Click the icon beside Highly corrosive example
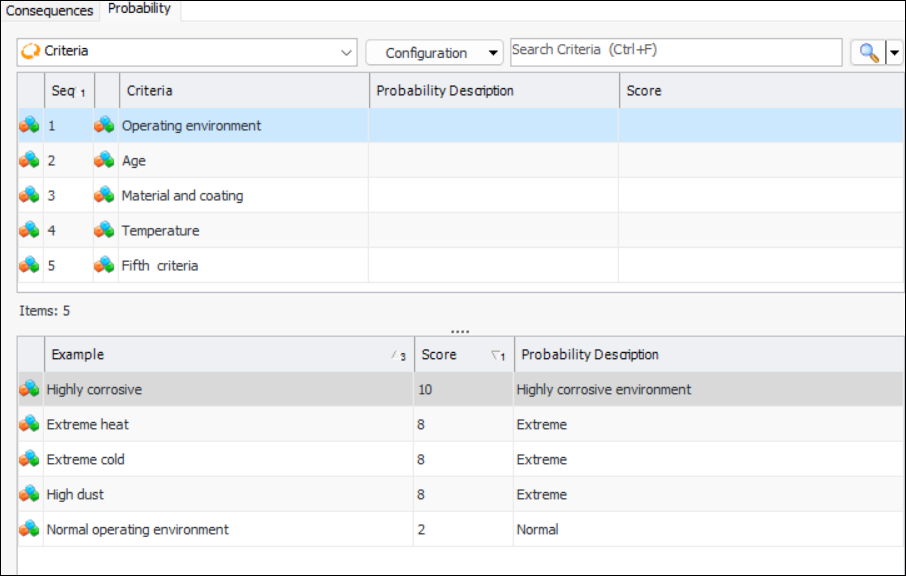The height and width of the screenshot is (576, 906). [30, 390]
